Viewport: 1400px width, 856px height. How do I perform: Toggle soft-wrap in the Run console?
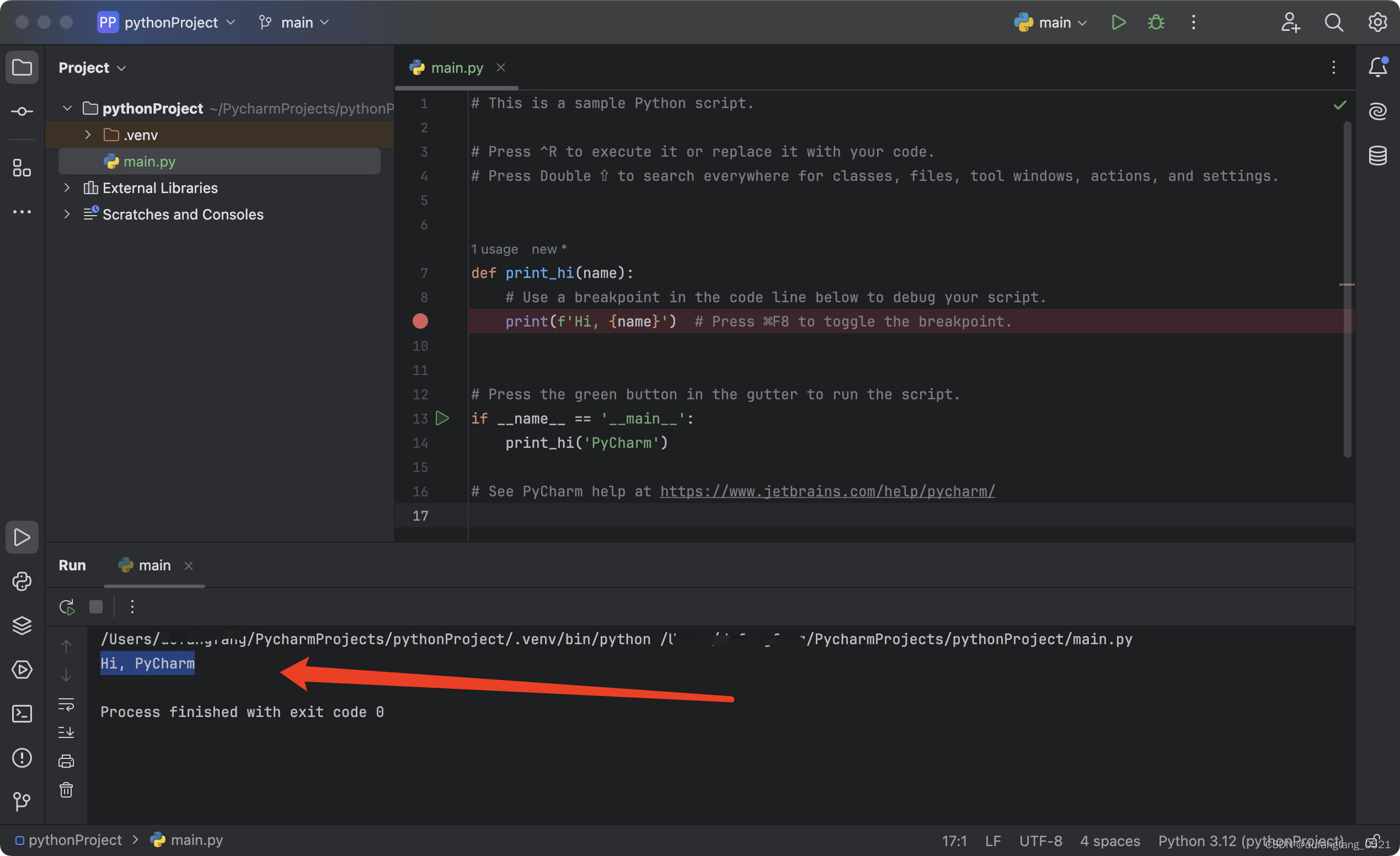66,704
